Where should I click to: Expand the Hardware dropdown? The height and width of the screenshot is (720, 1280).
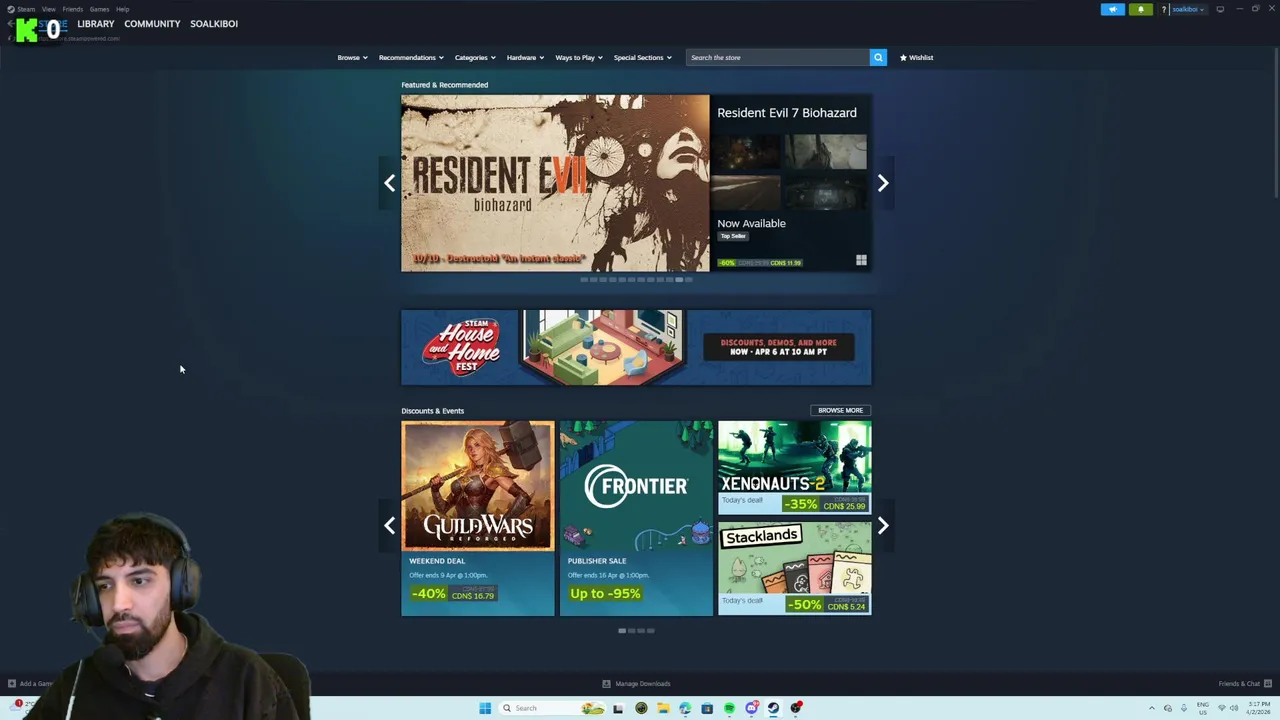coord(525,57)
